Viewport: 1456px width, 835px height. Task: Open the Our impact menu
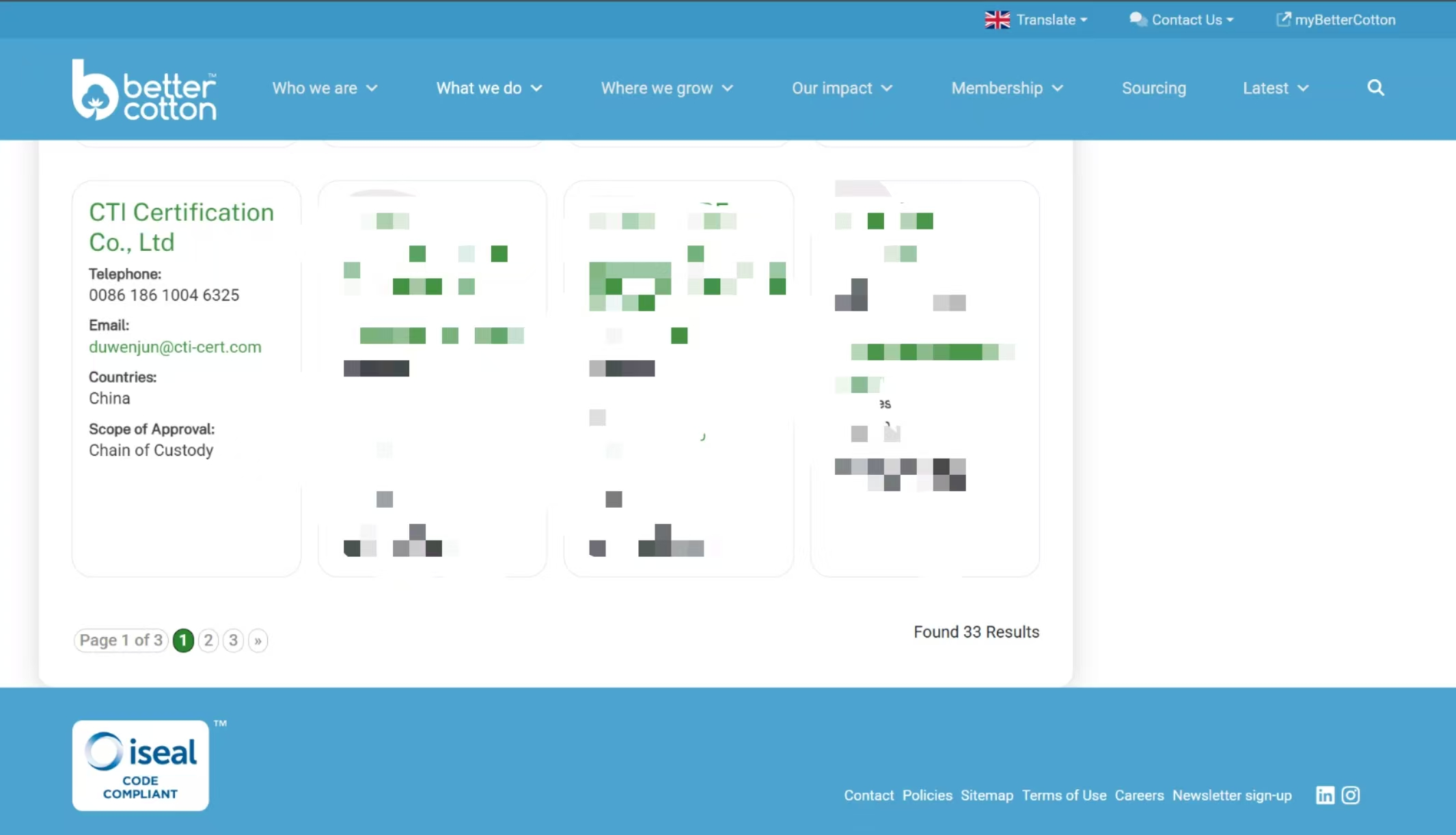pos(842,88)
